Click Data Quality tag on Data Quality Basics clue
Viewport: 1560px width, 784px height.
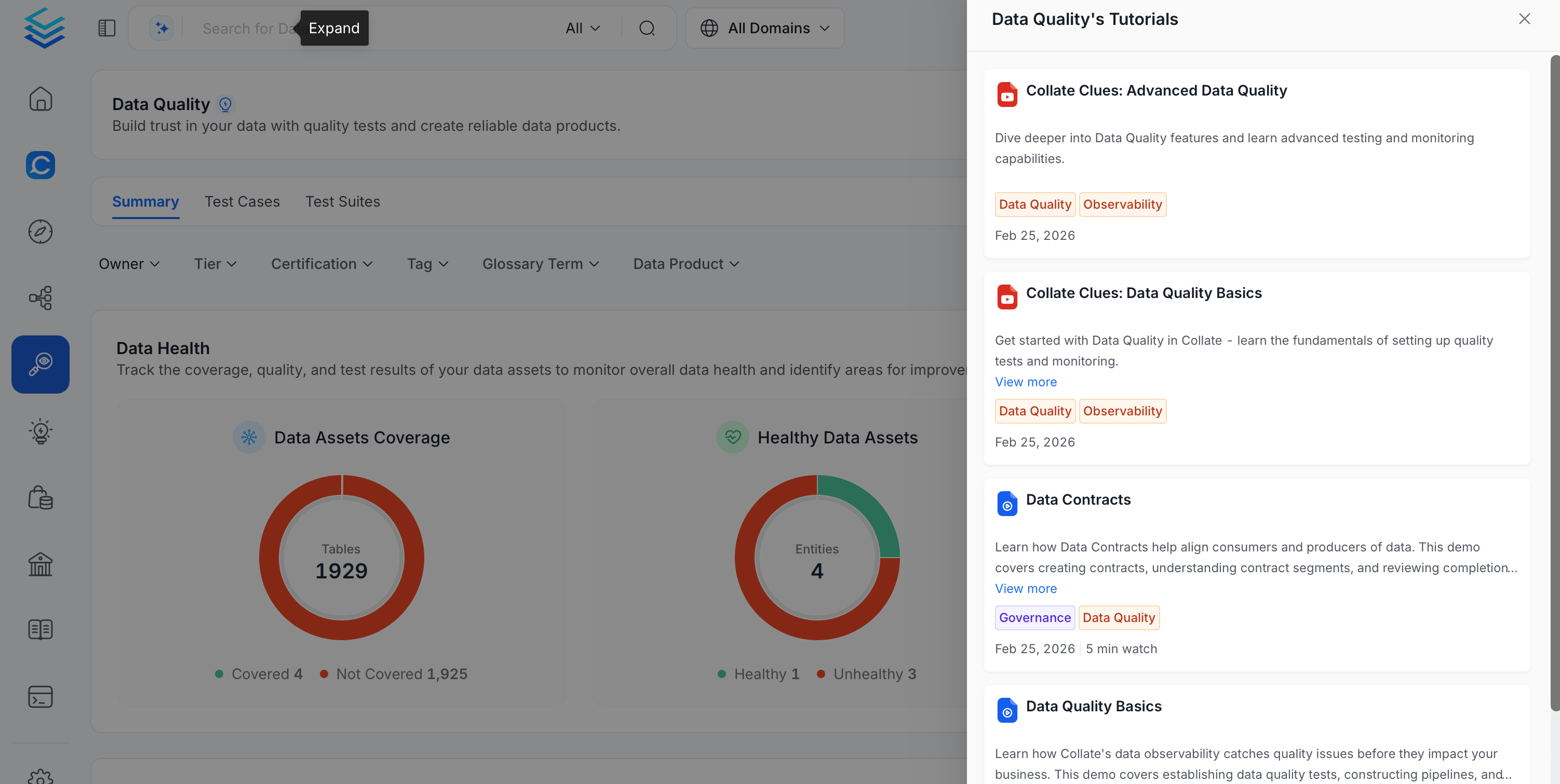[x=1035, y=411]
